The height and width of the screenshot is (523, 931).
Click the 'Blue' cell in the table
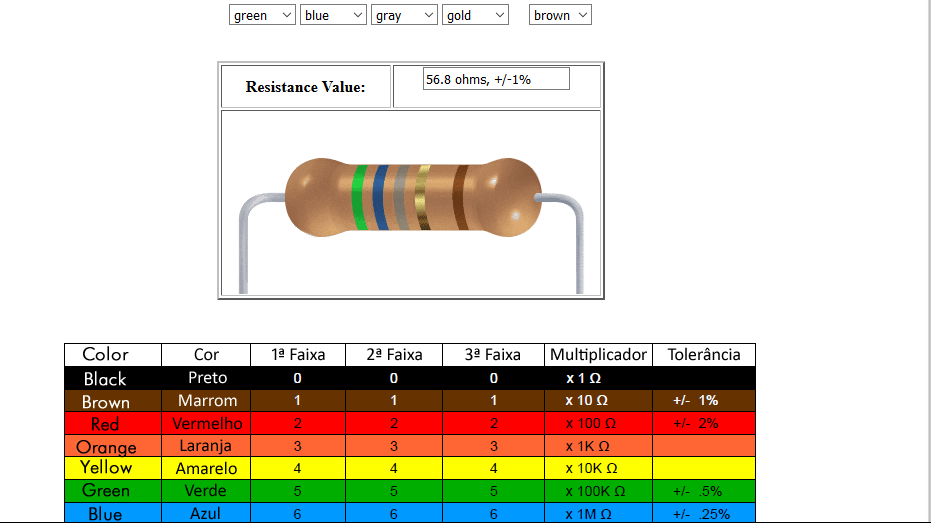pyautogui.click(x=113, y=514)
